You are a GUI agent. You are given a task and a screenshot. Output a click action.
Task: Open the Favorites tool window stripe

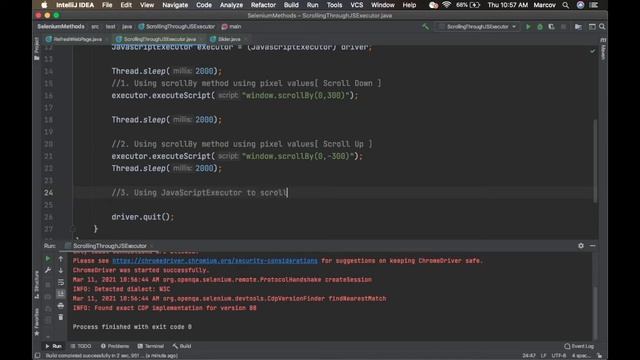pos(37,322)
